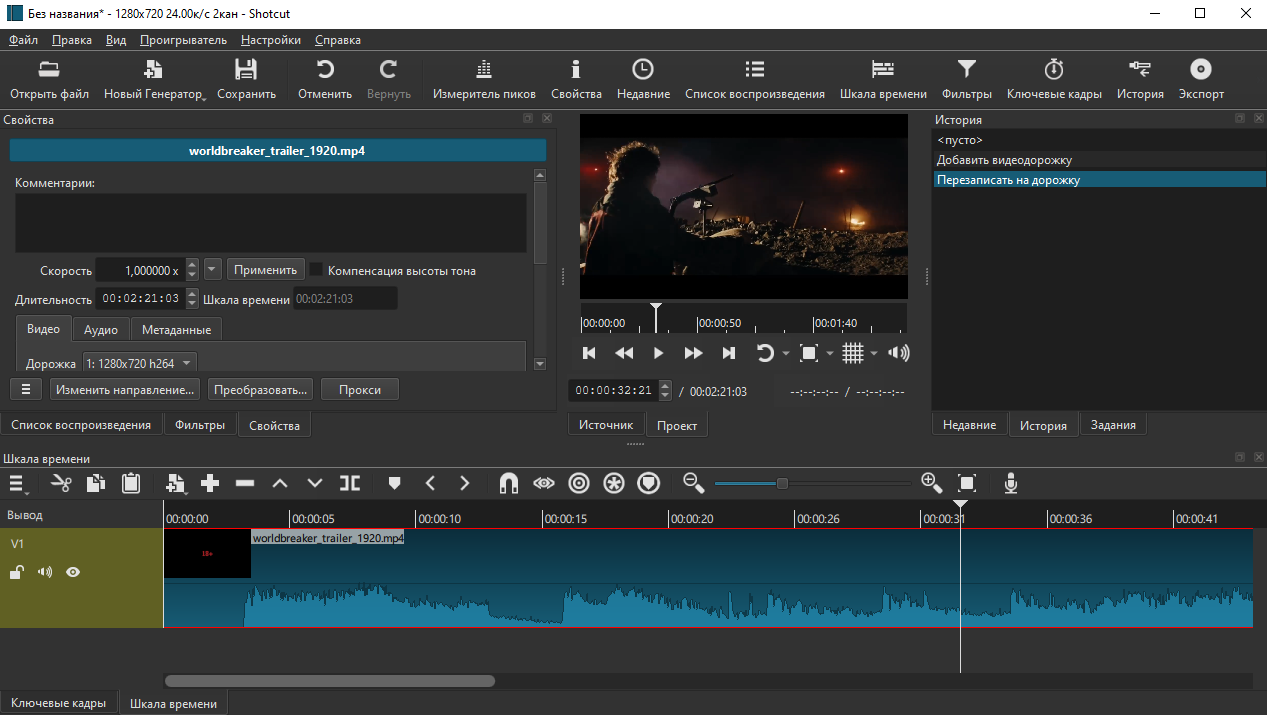The image size is (1267, 715).
Task: Switch to the Аудио properties tab
Action: [101, 330]
